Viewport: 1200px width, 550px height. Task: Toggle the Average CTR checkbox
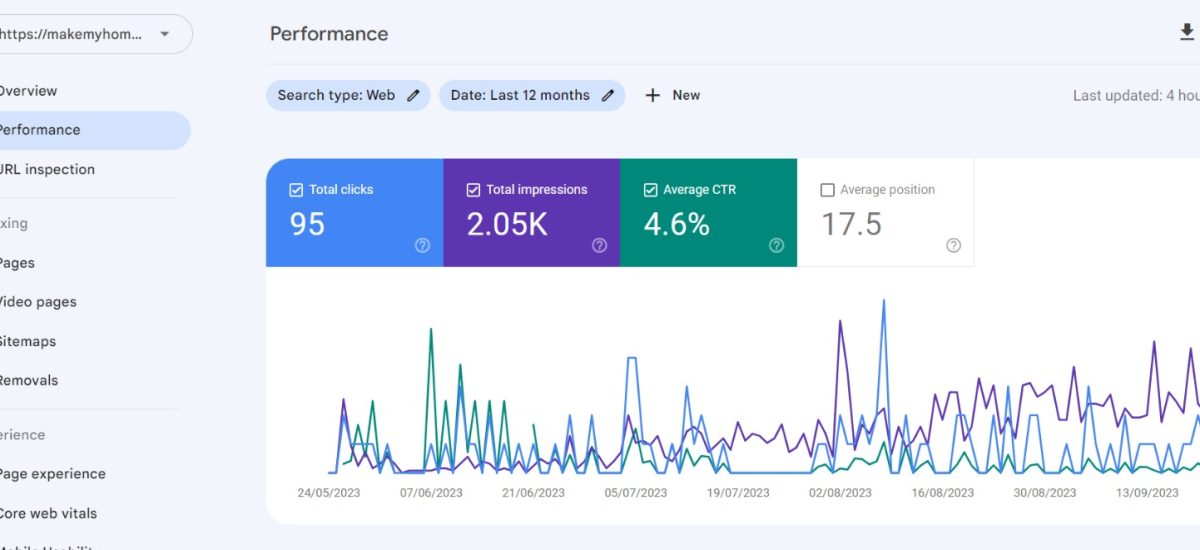coord(650,190)
